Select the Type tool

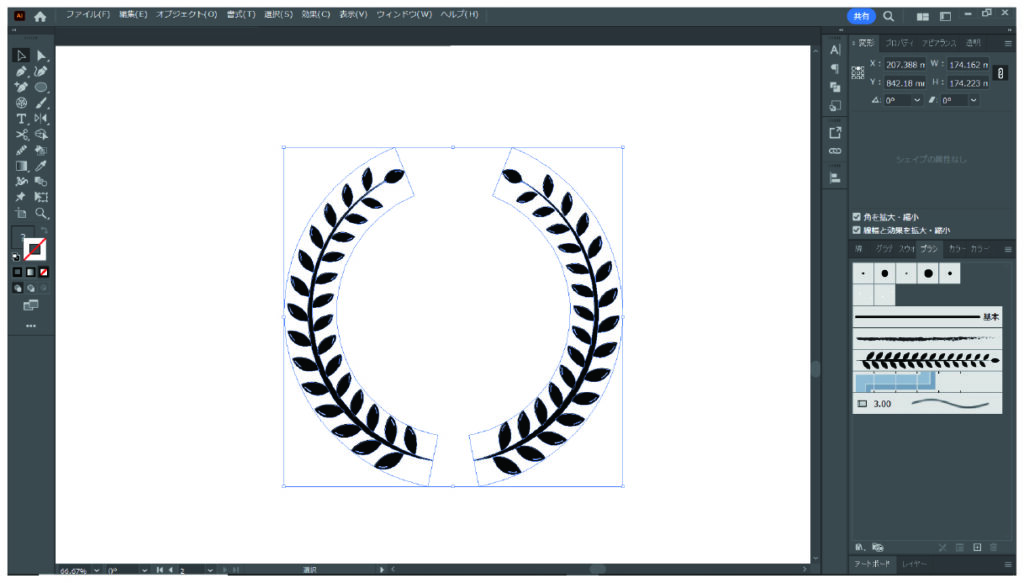[21, 118]
